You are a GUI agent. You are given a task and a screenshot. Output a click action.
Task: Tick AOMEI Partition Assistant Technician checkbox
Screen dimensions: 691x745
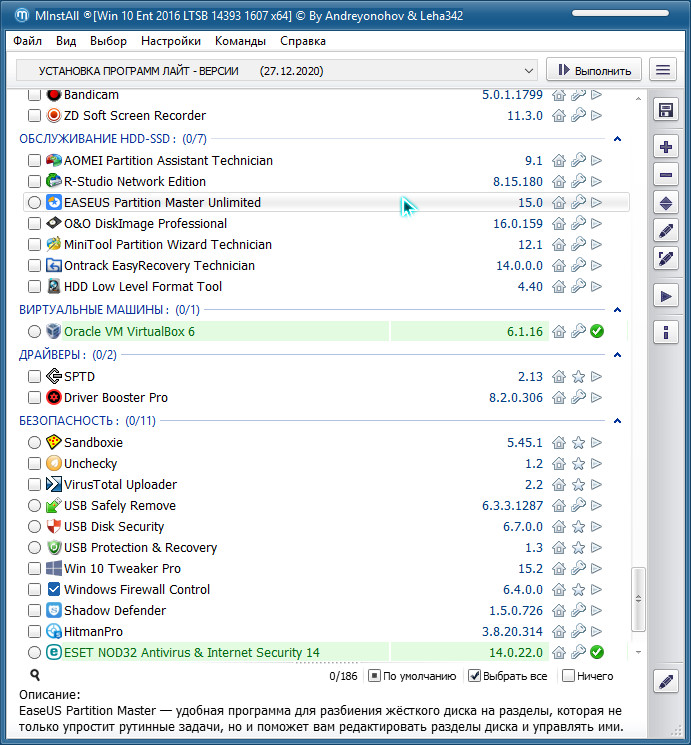click(34, 161)
